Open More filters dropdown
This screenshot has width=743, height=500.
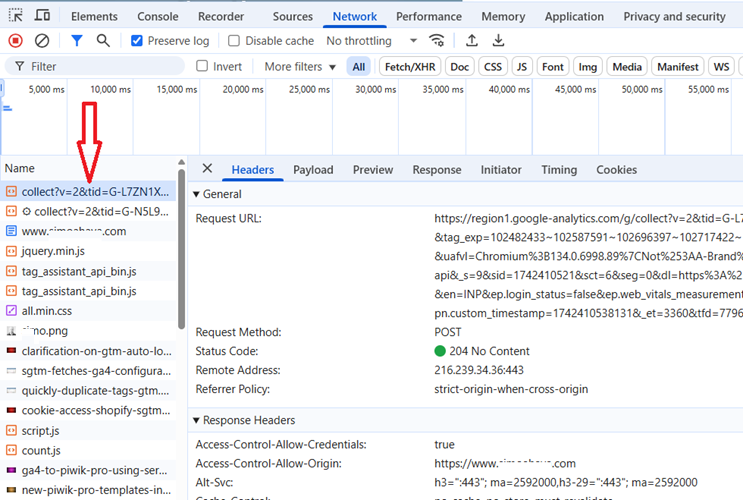pyautogui.click(x=300, y=67)
